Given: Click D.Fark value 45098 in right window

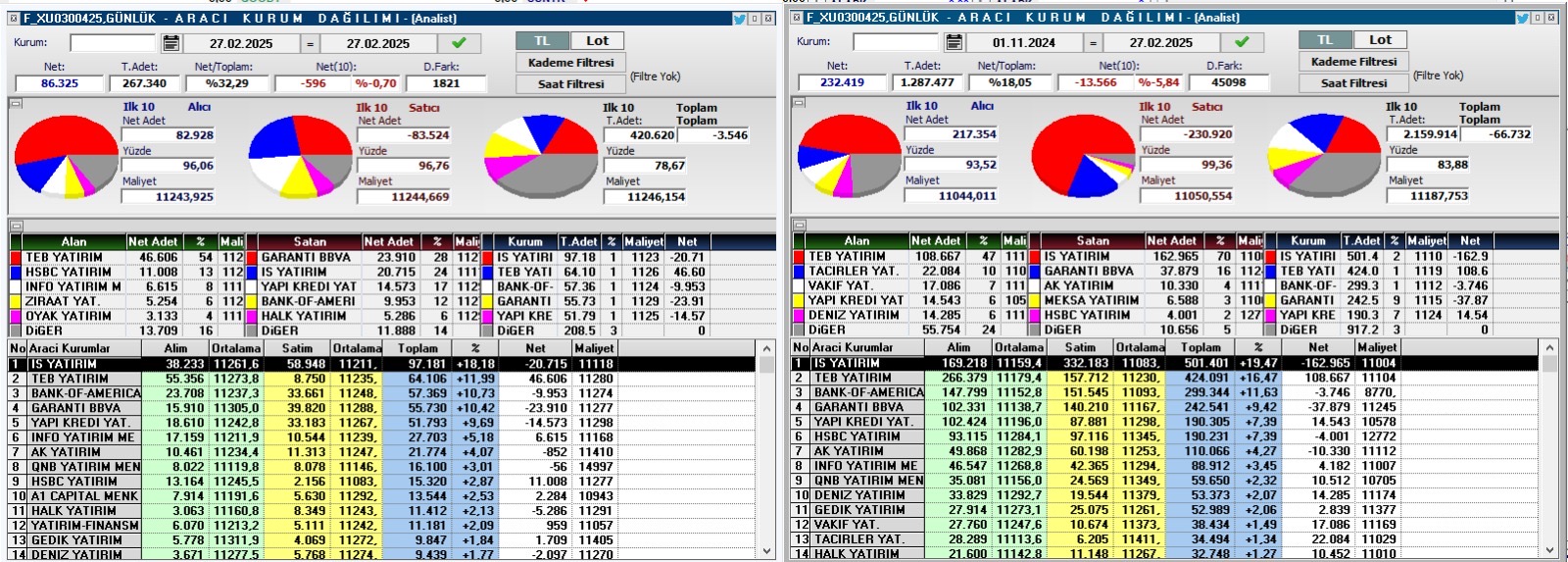Looking at the screenshot, I should (1228, 82).
